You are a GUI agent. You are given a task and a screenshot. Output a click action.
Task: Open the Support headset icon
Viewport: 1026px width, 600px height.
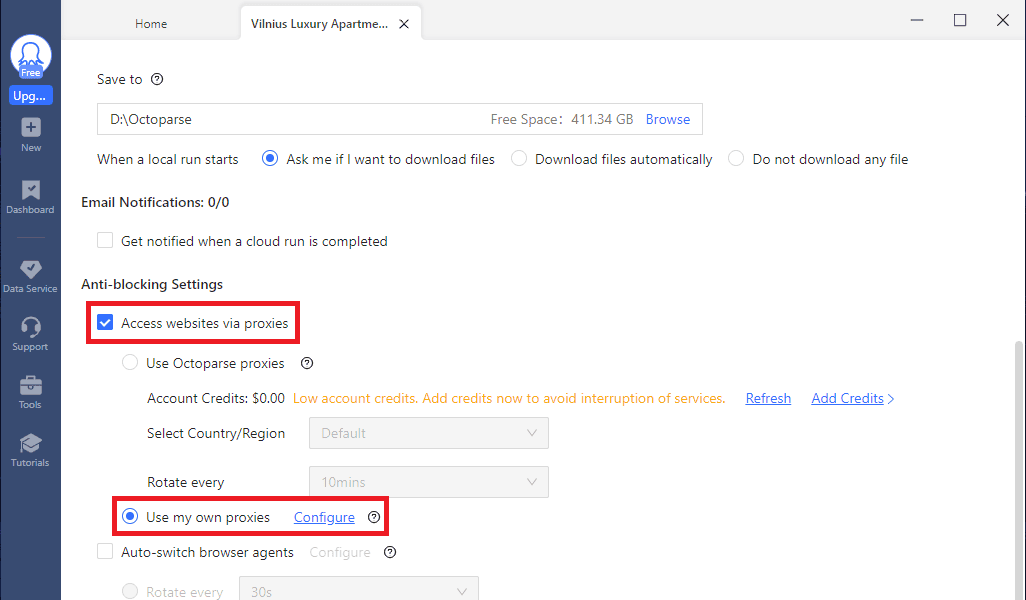coord(30,327)
